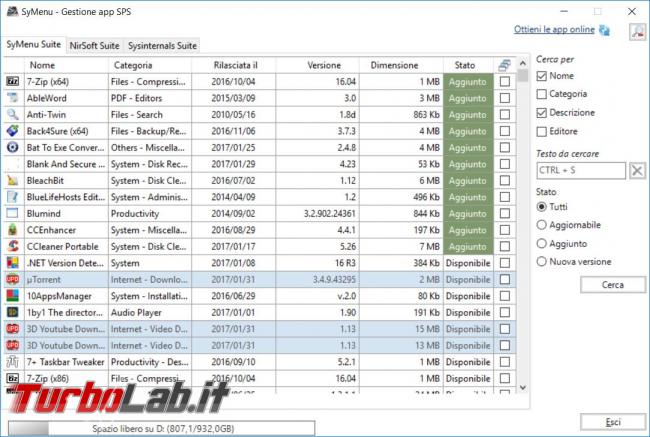Click the µTorrent UPD badge icon
This screenshot has width=650, height=437.
click(x=13, y=279)
